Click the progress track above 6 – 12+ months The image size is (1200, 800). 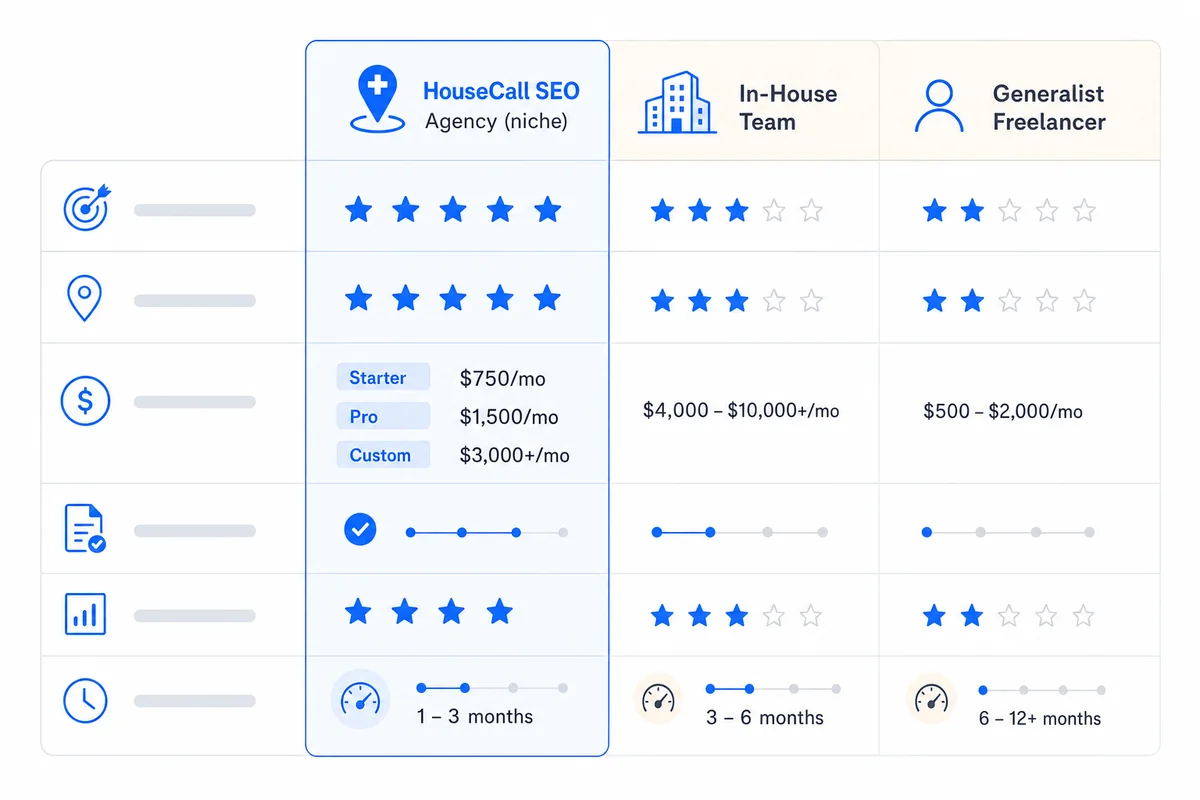1042,690
